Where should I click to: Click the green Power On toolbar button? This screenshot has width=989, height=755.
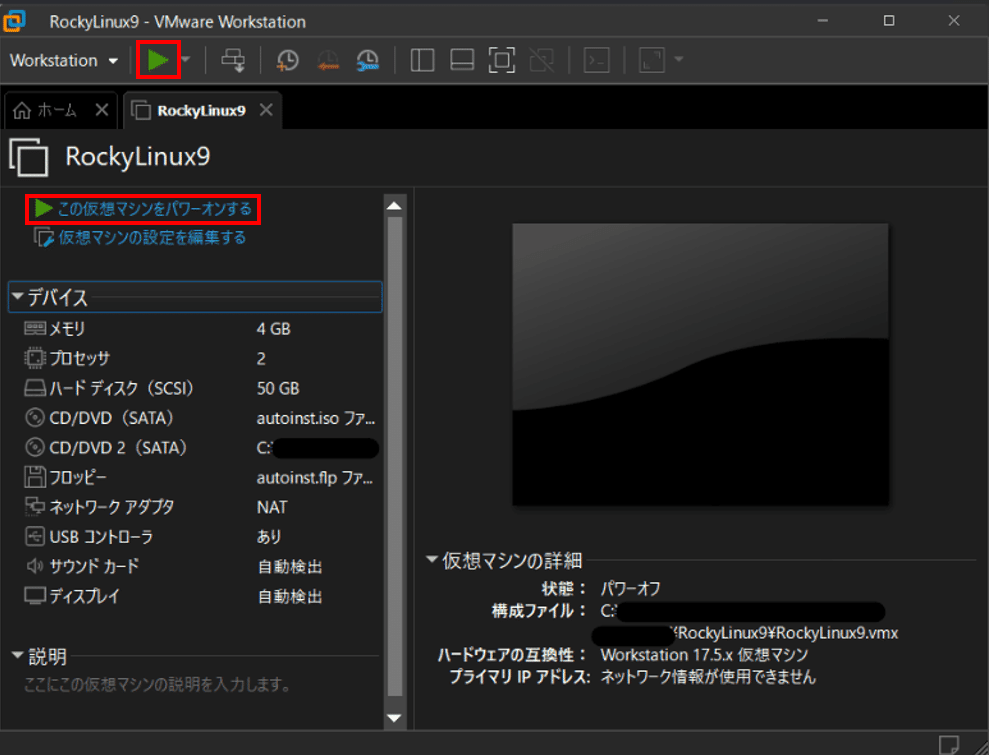[158, 60]
